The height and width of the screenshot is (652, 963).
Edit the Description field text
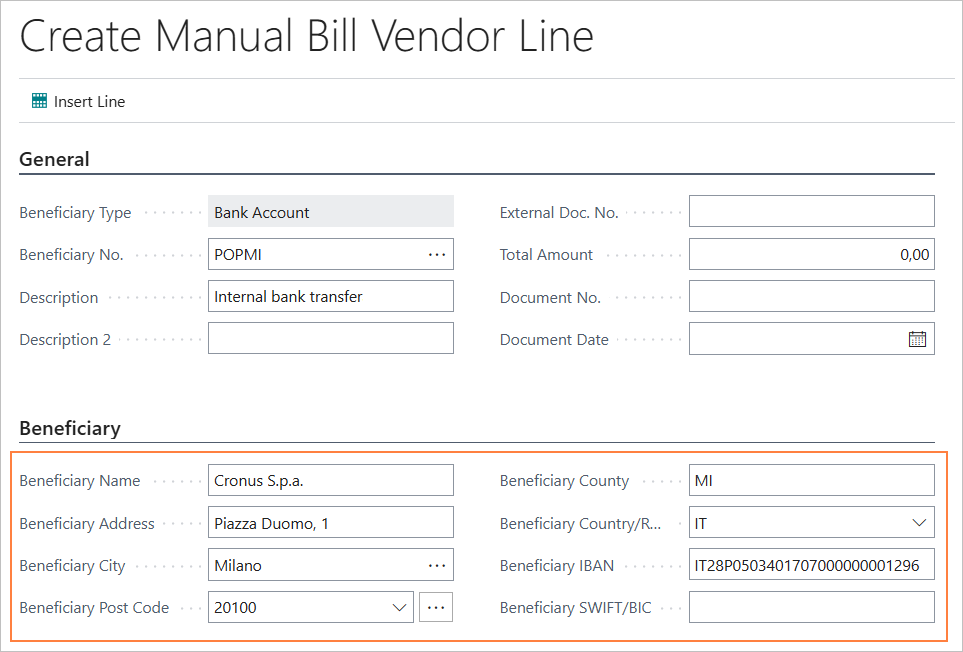pyautogui.click(x=330, y=297)
